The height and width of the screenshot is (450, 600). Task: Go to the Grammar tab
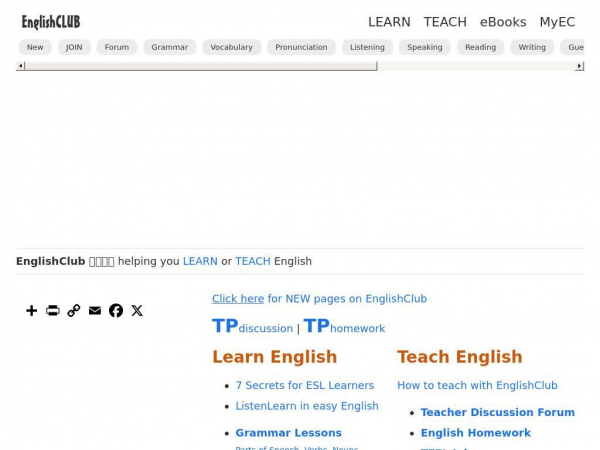(x=170, y=47)
